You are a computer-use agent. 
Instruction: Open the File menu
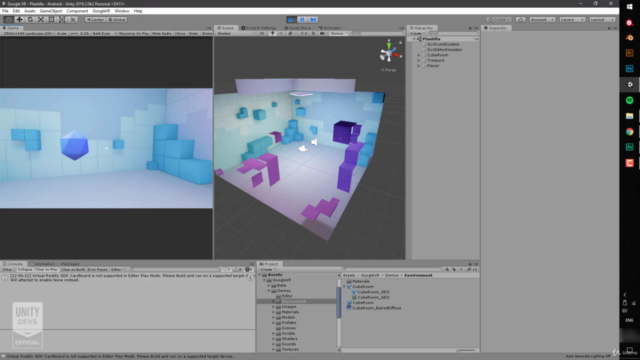(5, 11)
